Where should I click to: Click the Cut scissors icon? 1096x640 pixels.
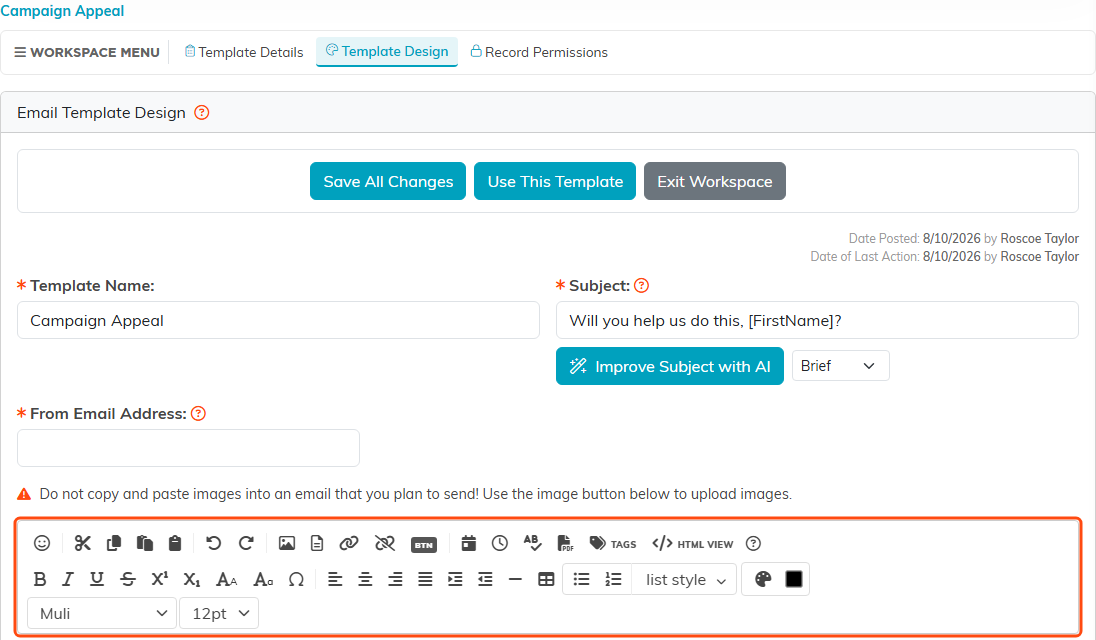pyautogui.click(x=82, y=544)
